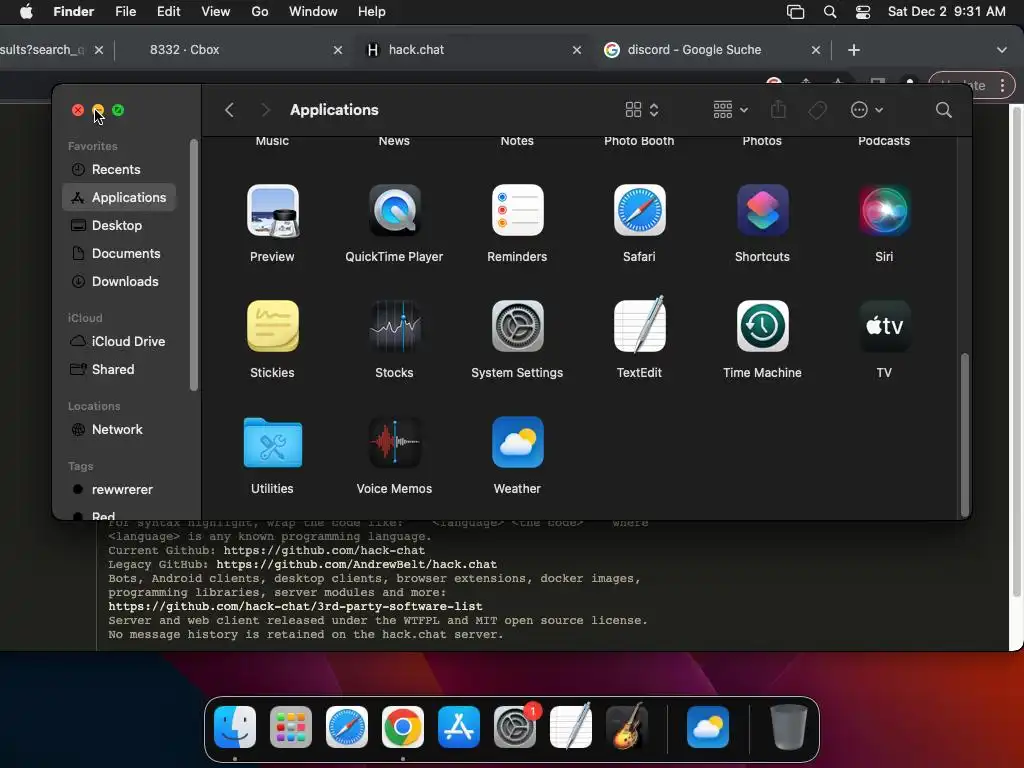Open the Window menu

click(x=313, y=12)
